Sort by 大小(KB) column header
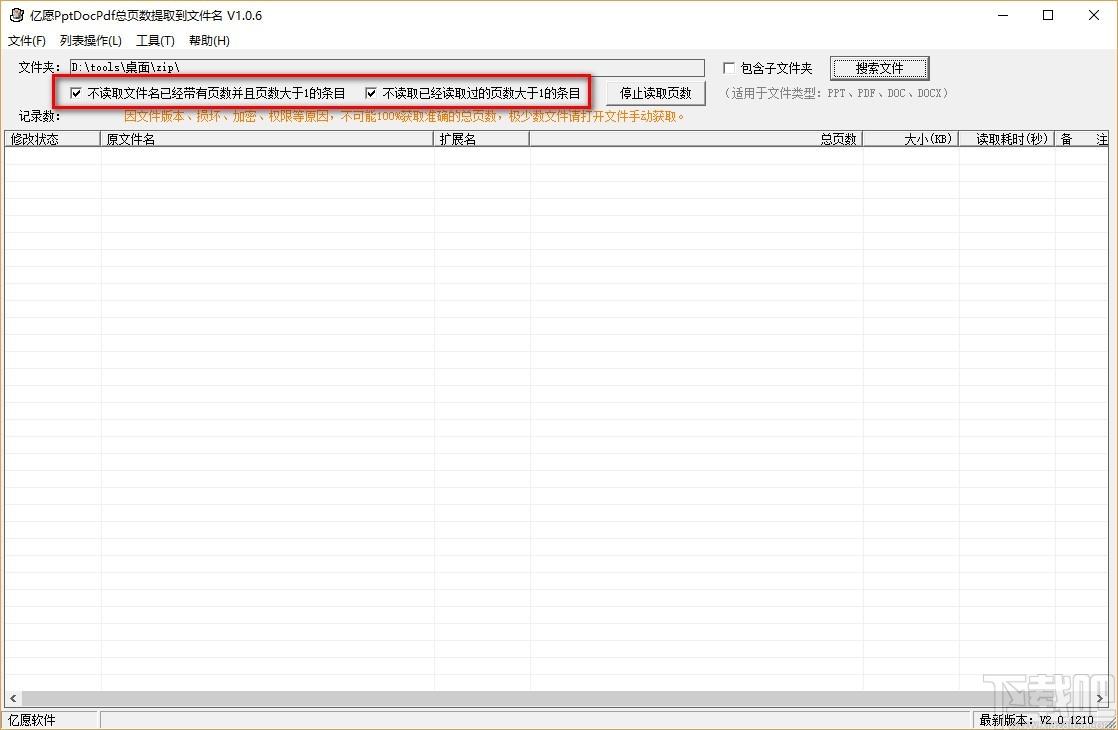Viewport: 1118px width, 730px height. point(911,139)
